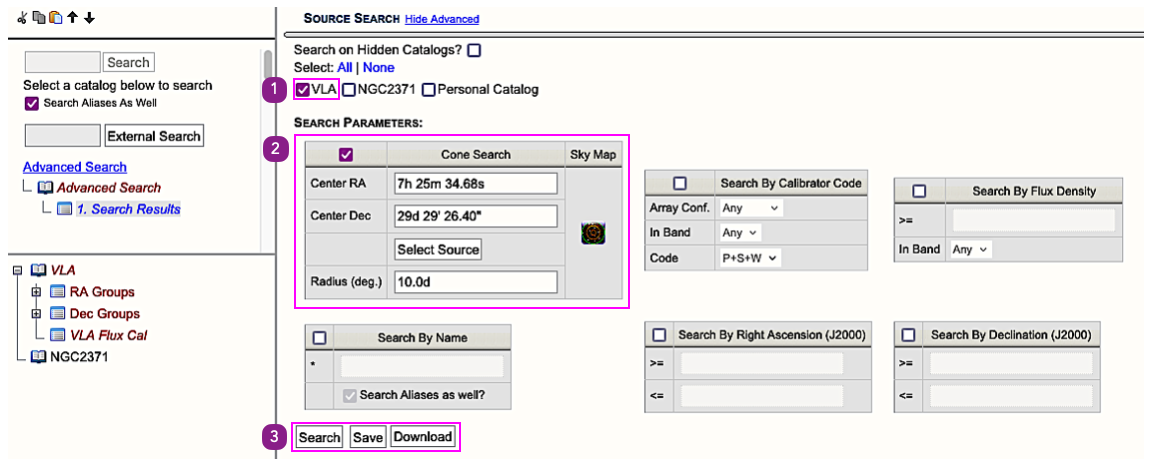Toggle the Search By Flux Density checkbox
The width and height of the screenshot is (1152, 463).
coord(920,191)
